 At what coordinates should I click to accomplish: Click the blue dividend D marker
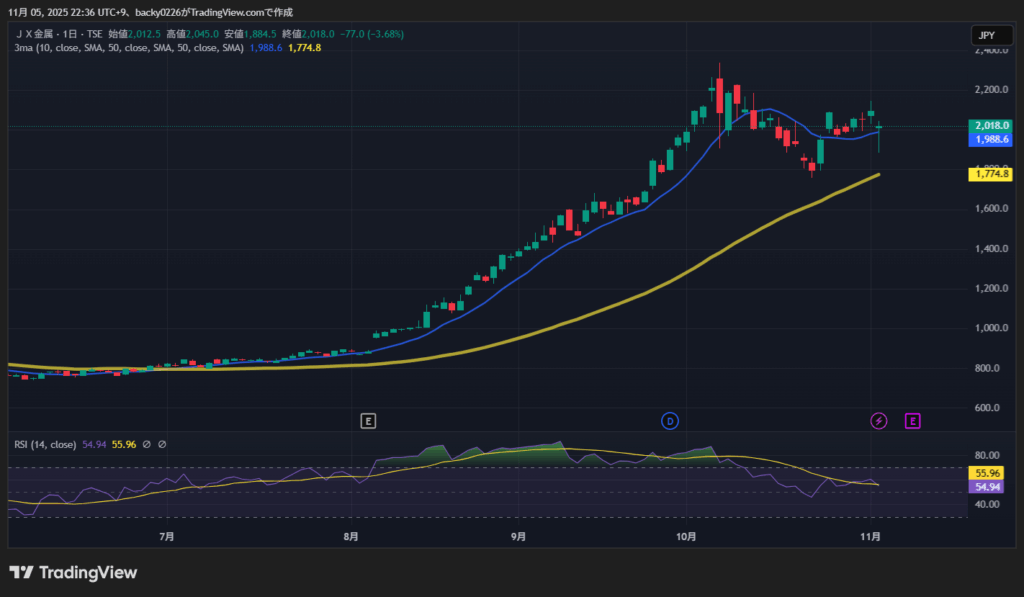(669, 421)
